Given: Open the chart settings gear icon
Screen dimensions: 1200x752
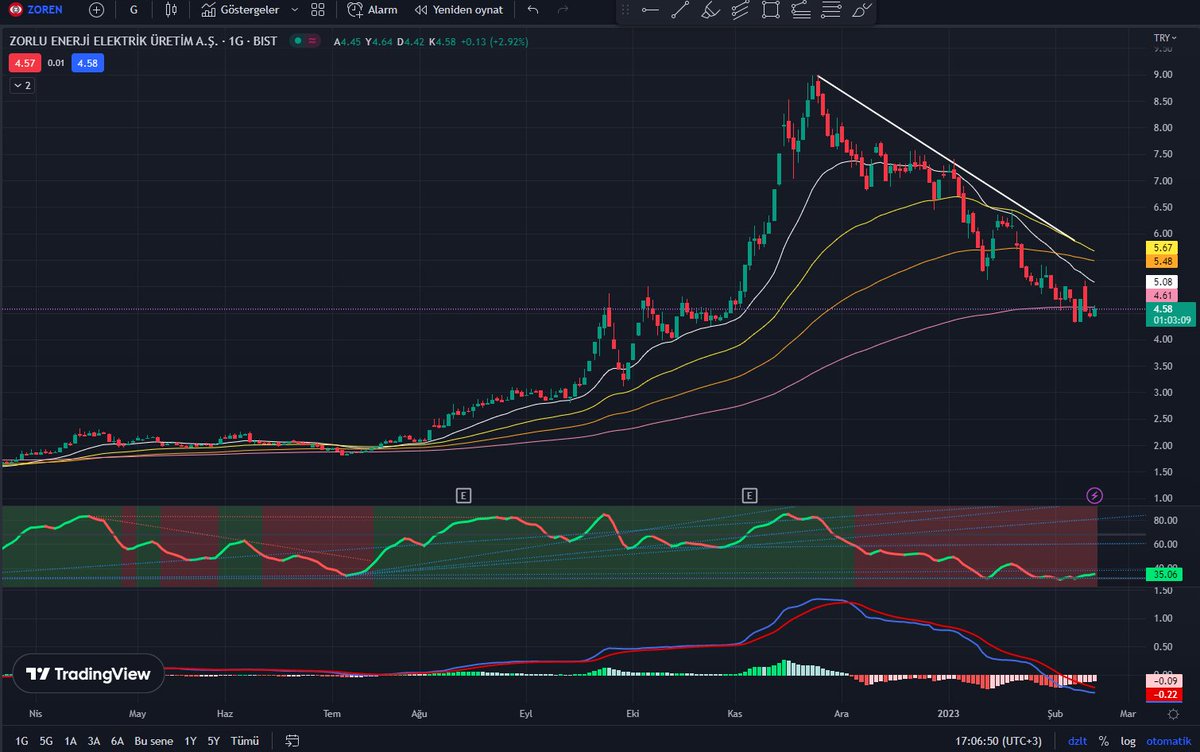Looking at the screenshot, I should [x=1172, y=714].
